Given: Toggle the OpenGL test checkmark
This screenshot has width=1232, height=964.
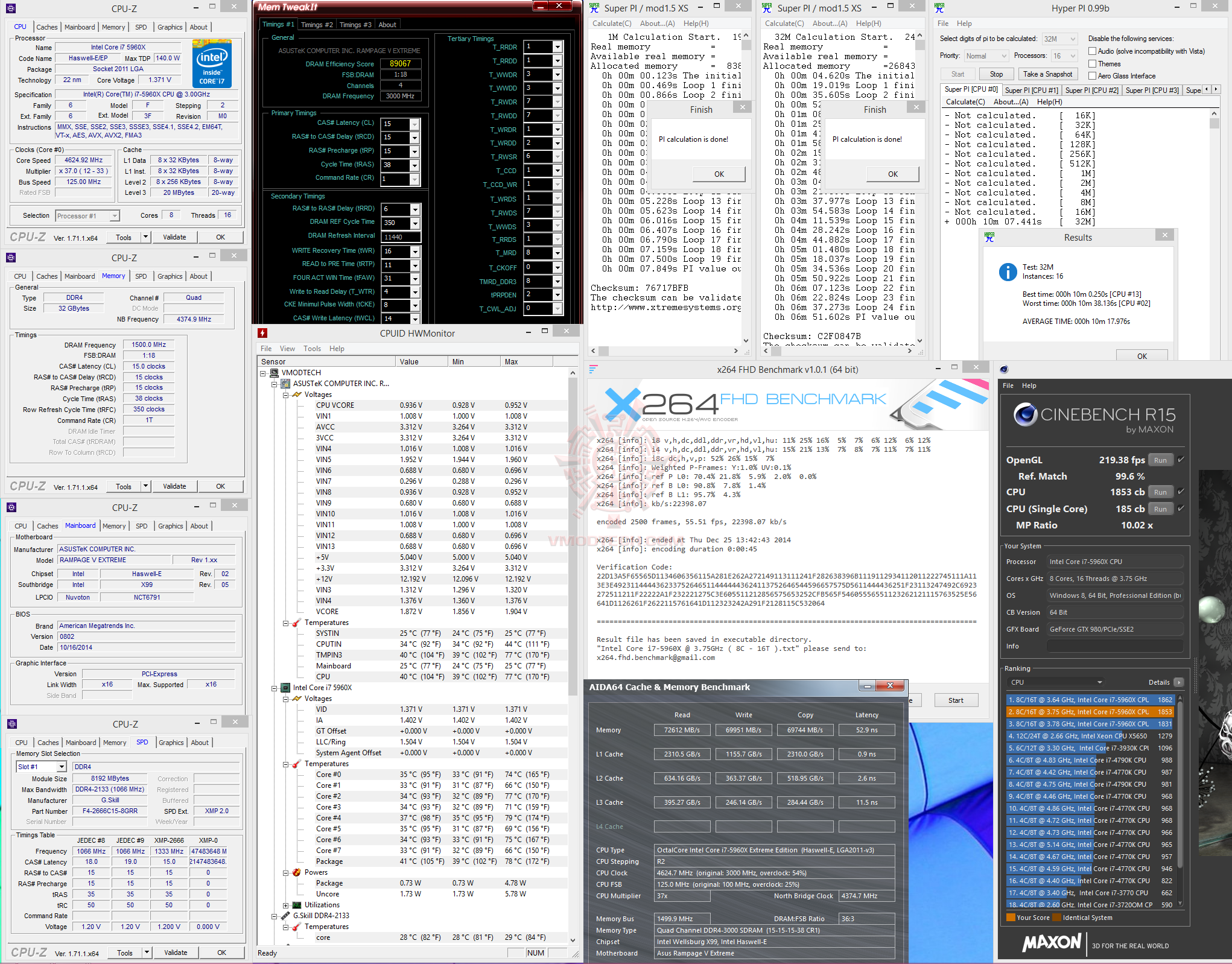Looking at the screenshot, I should [x=1181, y=460].
